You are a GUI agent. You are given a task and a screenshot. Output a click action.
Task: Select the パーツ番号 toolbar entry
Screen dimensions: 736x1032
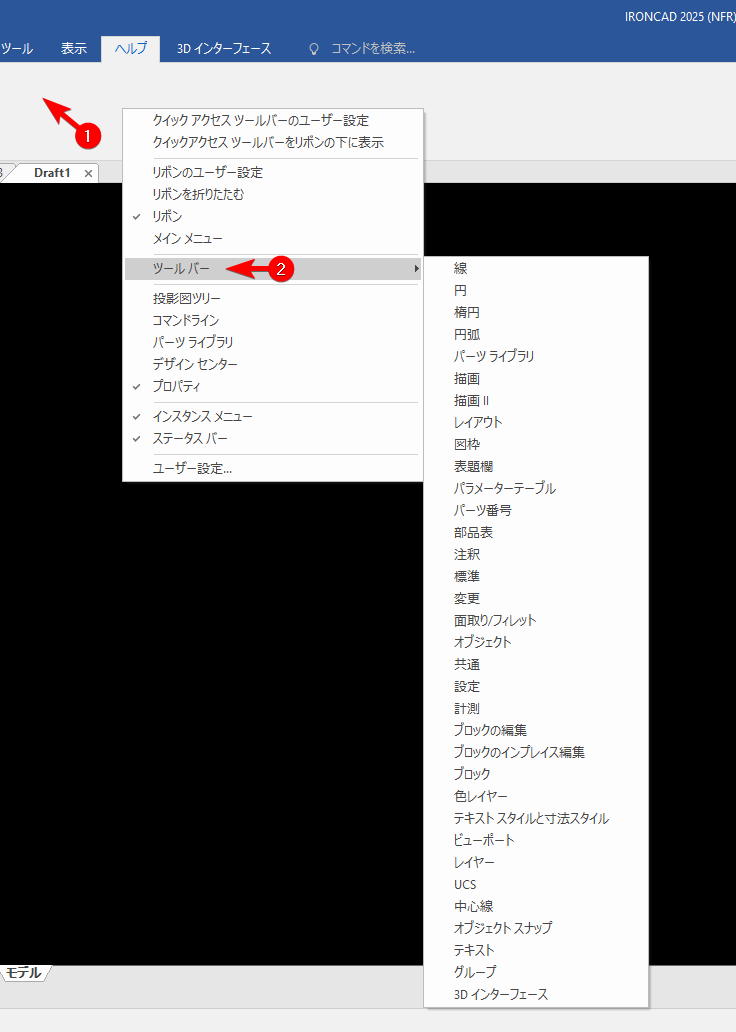click(x=536, y=510)
